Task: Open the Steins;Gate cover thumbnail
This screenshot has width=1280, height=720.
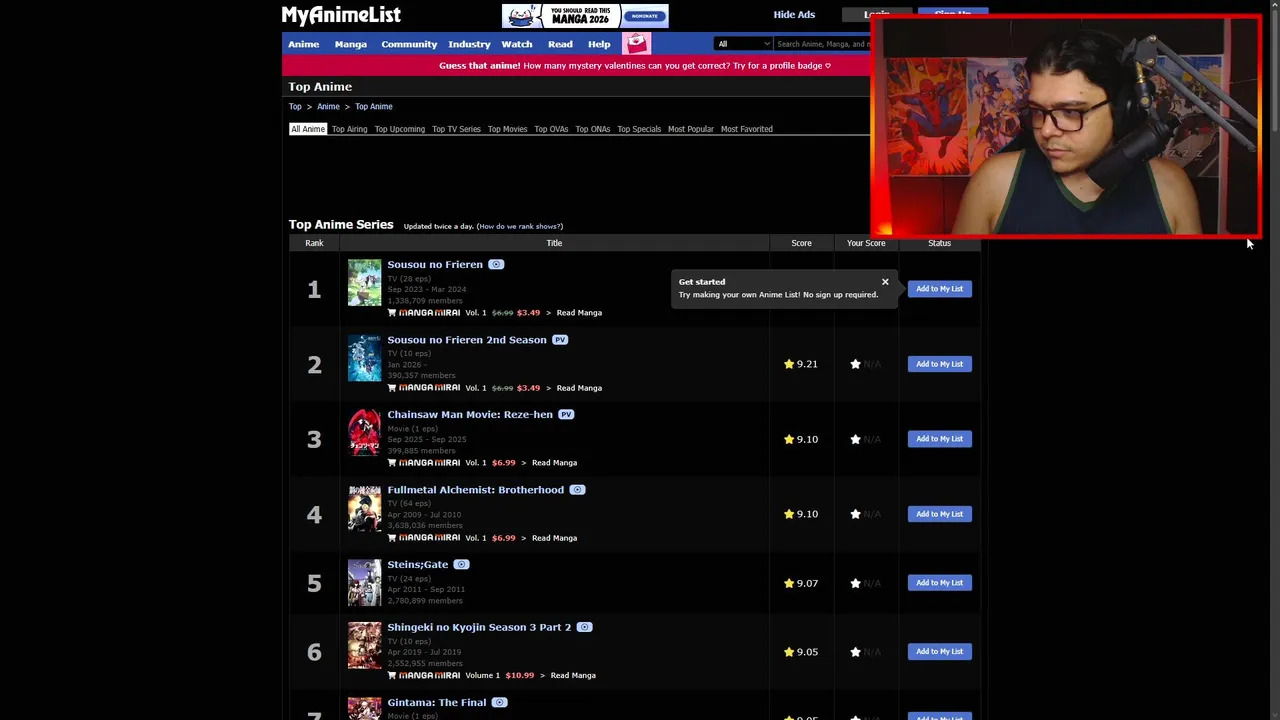Action: (364, 583)
